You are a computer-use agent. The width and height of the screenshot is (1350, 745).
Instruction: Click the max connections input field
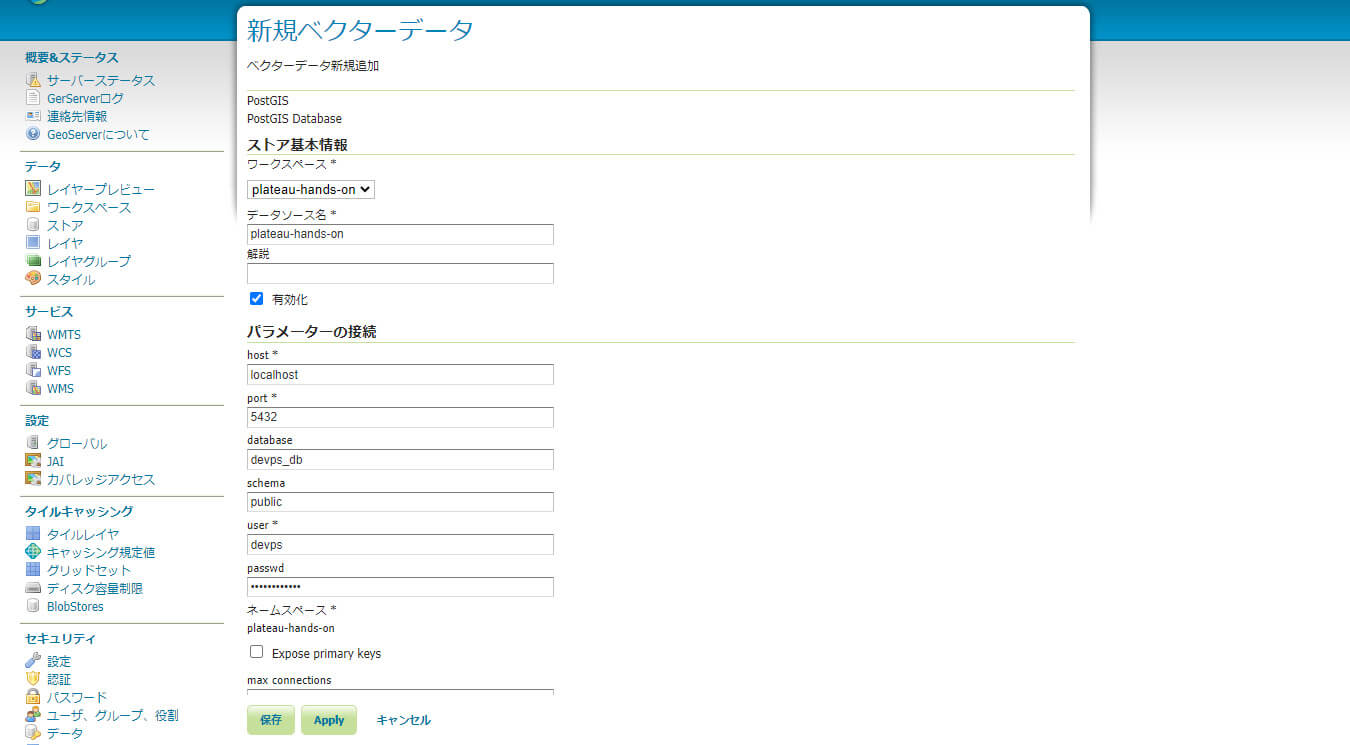[400, 692]
